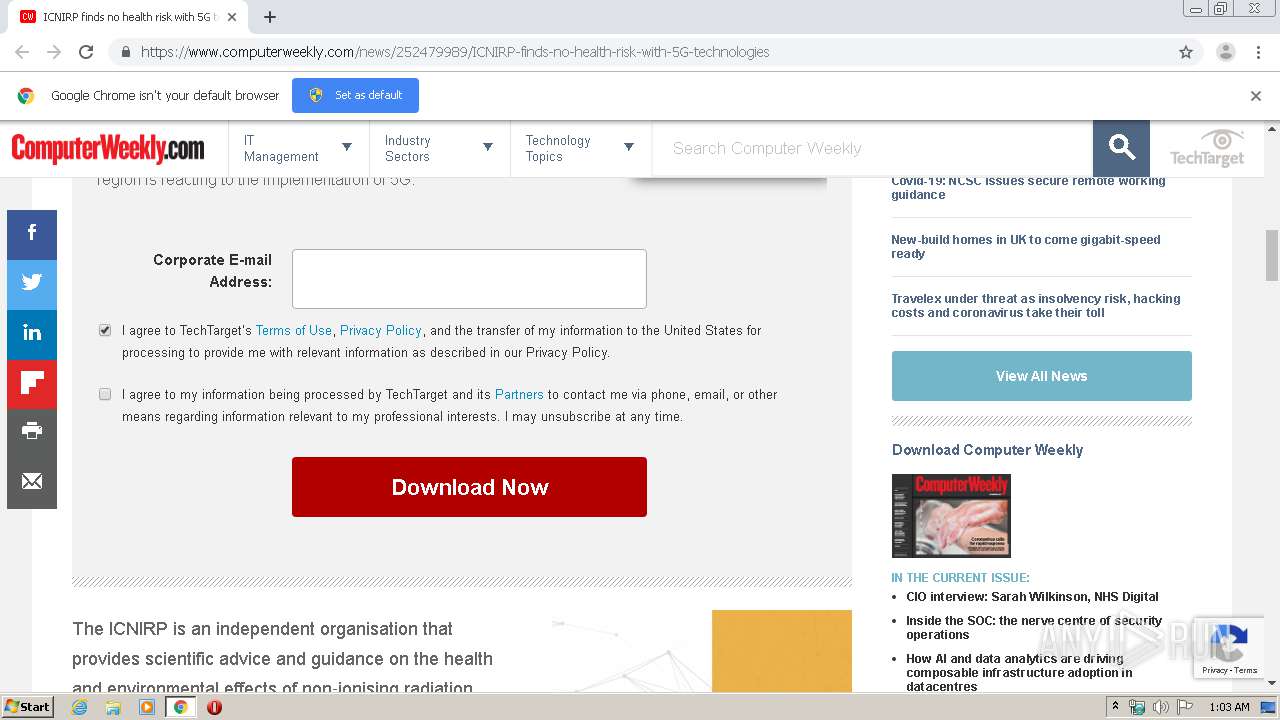Show hidden system tray icons
1280x720 pixels.
(x=1115, y=707)
